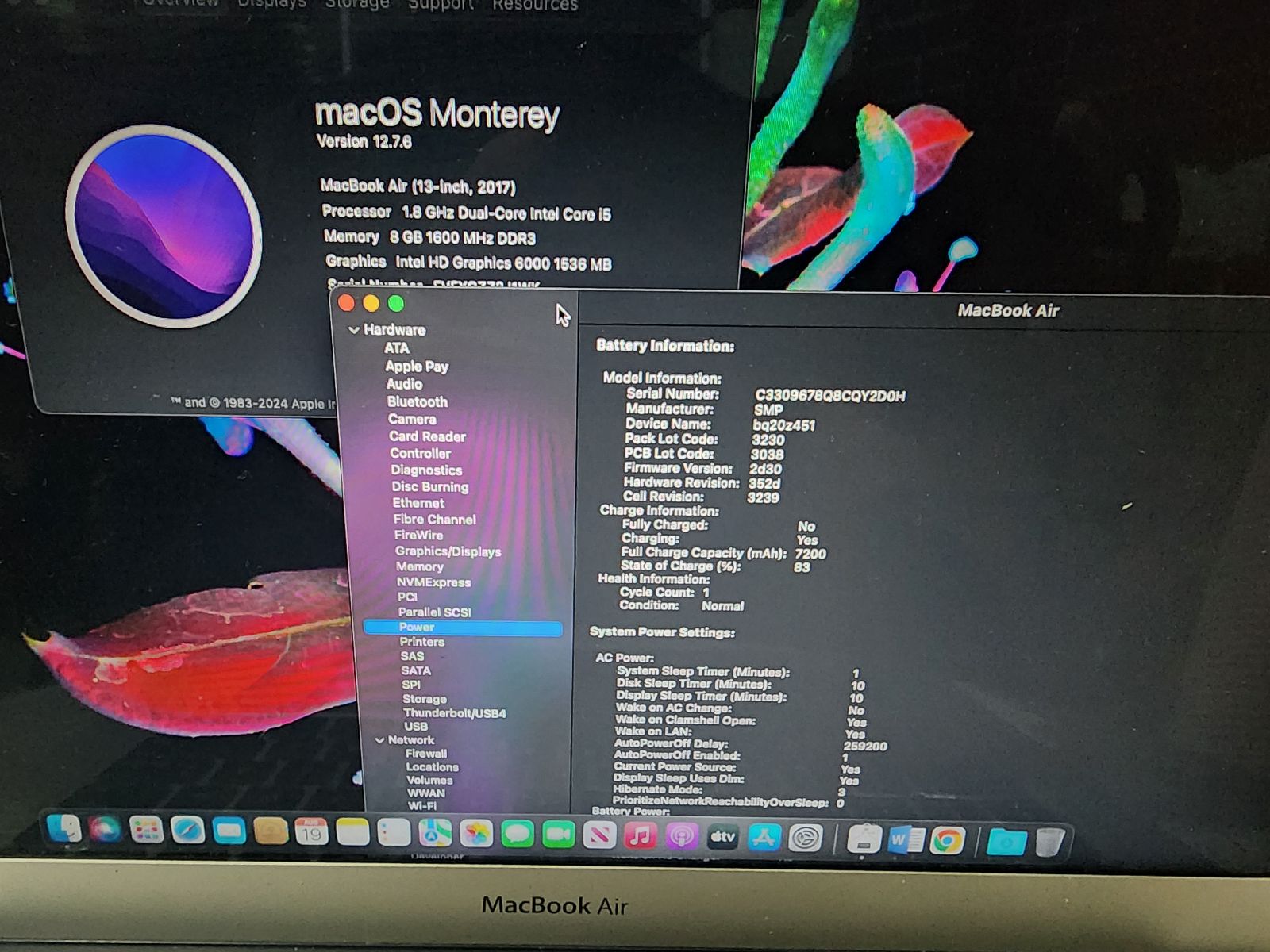Image resolution: width=1270 pixels, height=952 pixels.
Task: Collapse the Network section in sidebar
Action: tap(379, 740)
